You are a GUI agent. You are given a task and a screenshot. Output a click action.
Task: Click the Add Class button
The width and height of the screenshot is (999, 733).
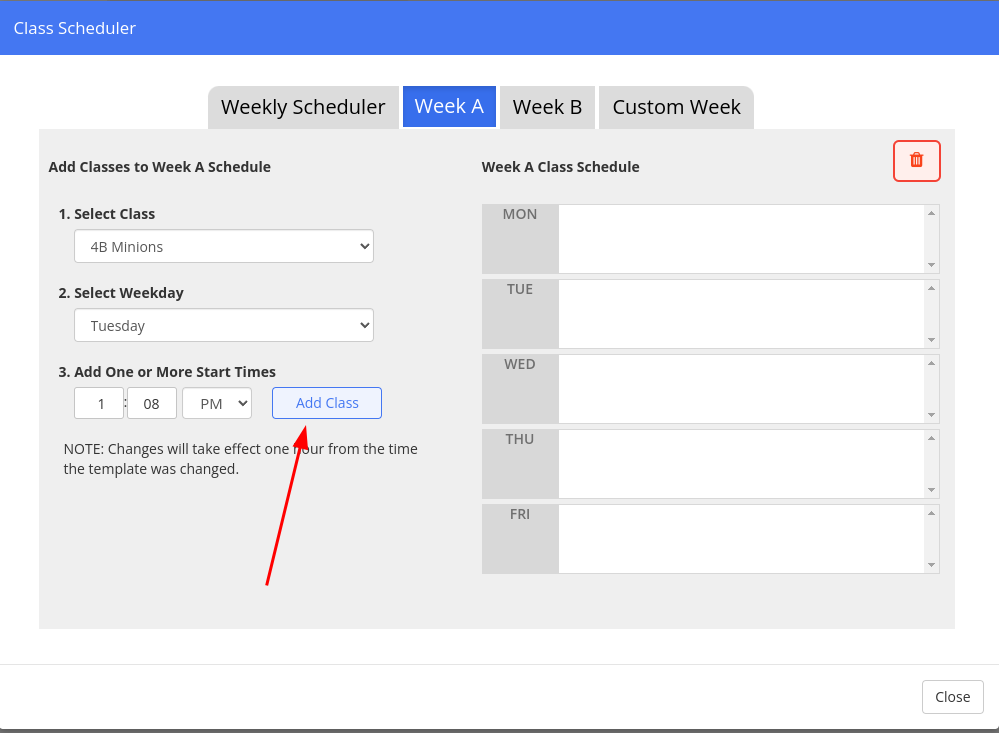[x=327, y=403]
